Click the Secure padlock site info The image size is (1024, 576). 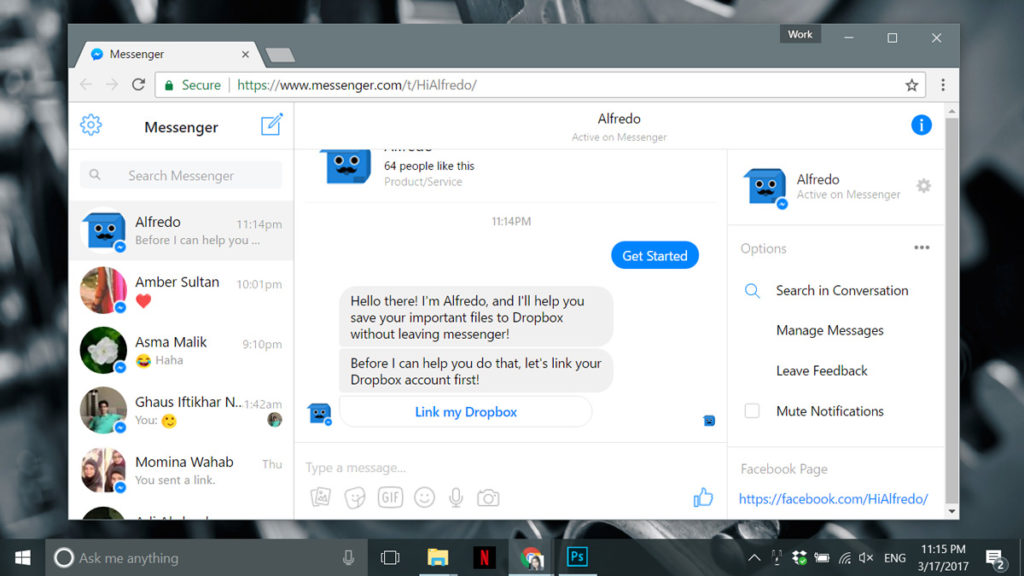[x=192, y=85]
